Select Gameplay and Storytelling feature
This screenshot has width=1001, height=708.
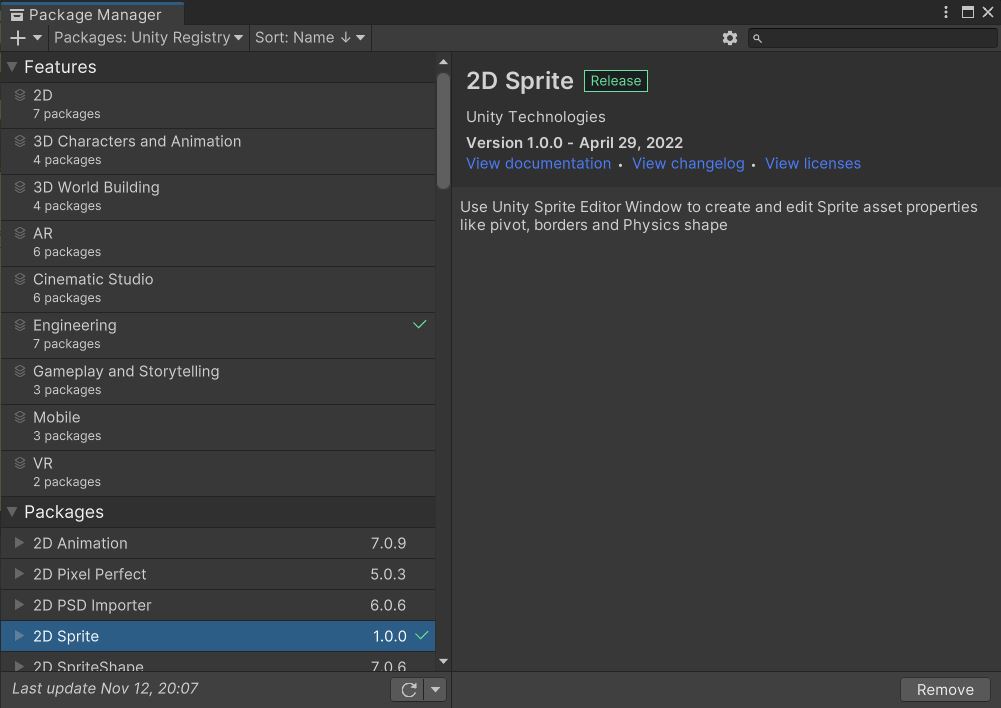pyautogui.click(x=218, y=380)
